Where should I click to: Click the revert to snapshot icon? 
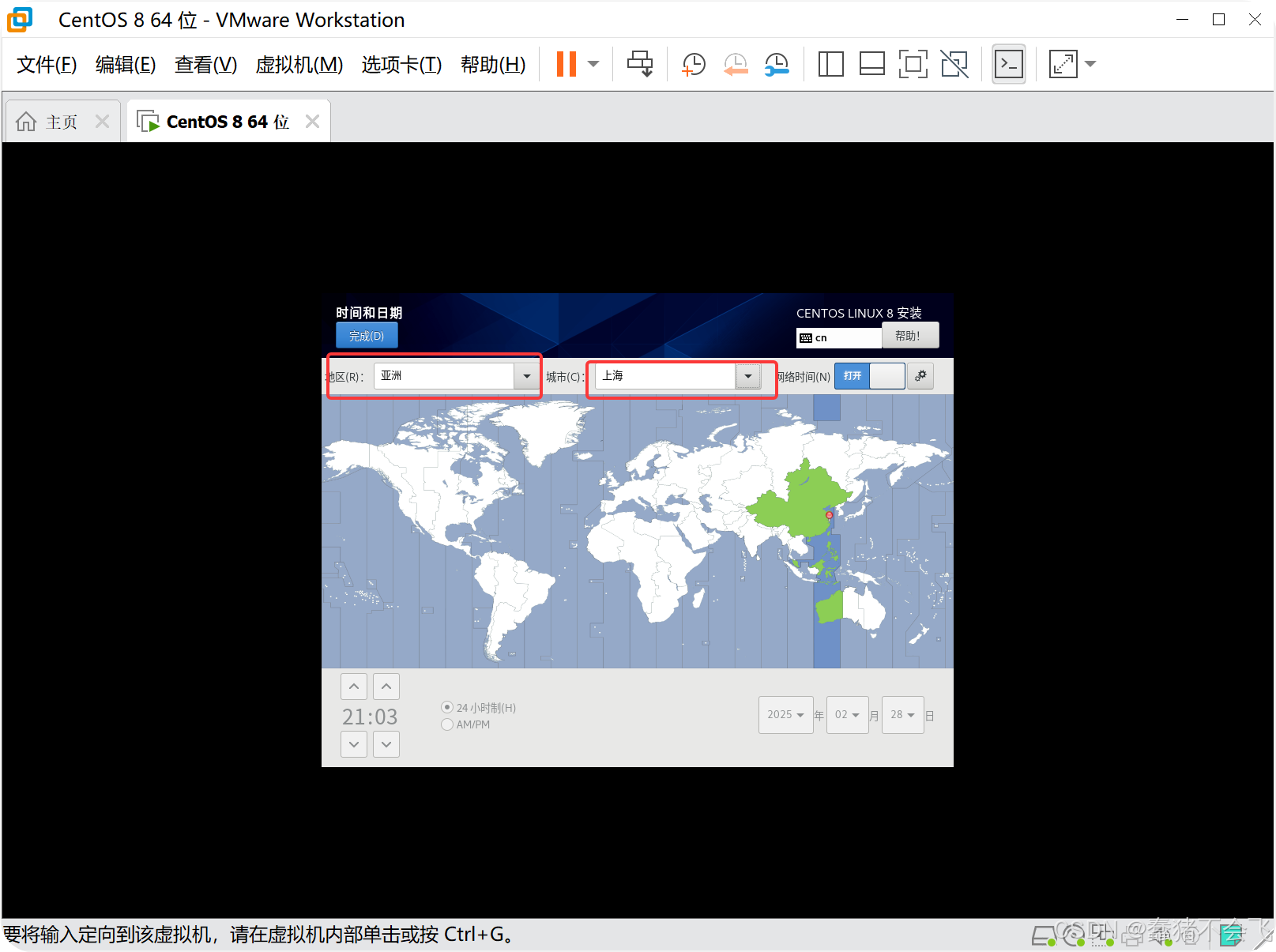[736, 64]
